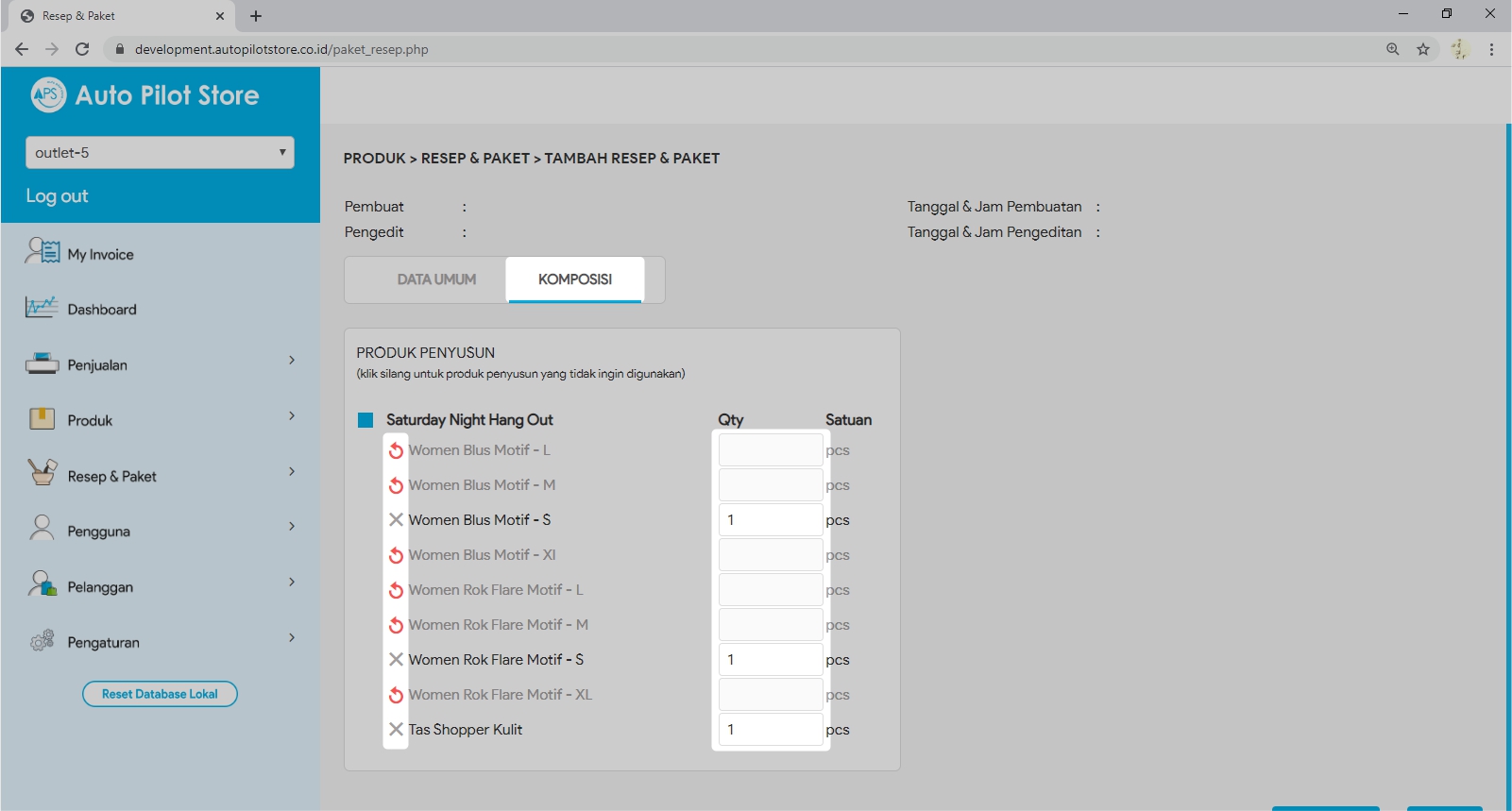This screenshot has height=811, width=1512.
Task: Restore Women Rok Flare Motif - XL
Action: (x=396, y=696)
